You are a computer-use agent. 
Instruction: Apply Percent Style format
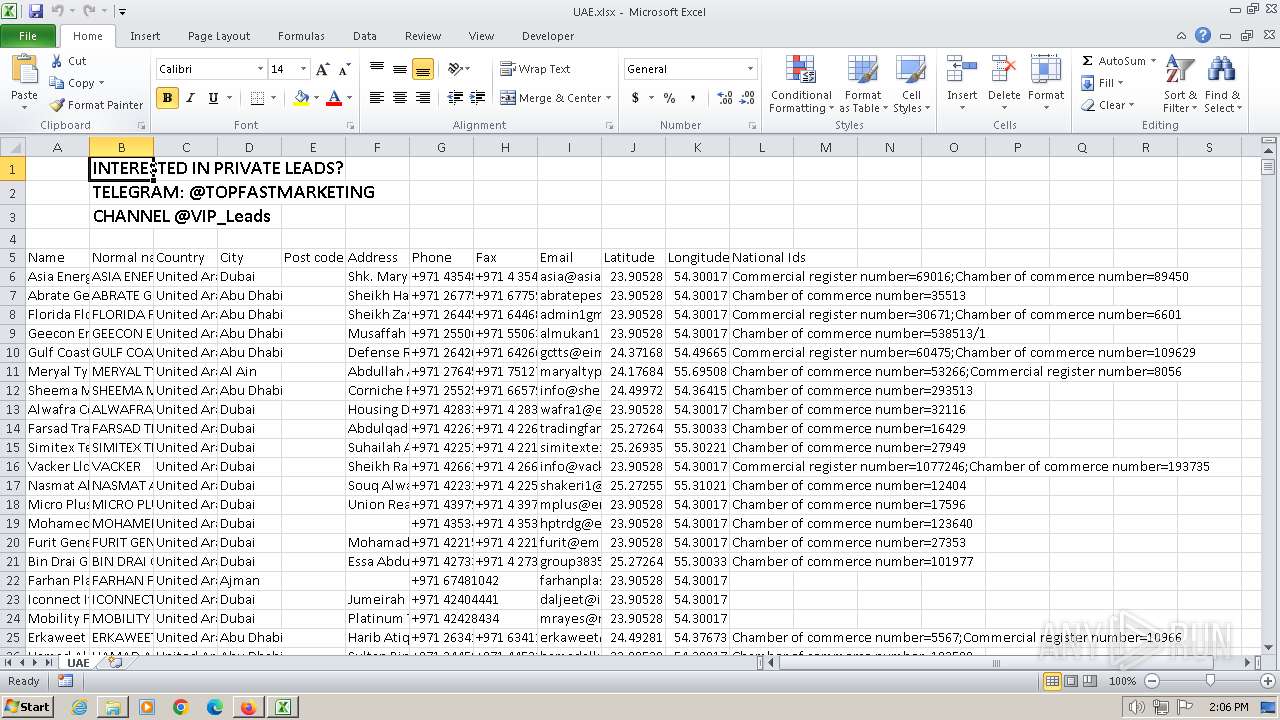point(669,98)
